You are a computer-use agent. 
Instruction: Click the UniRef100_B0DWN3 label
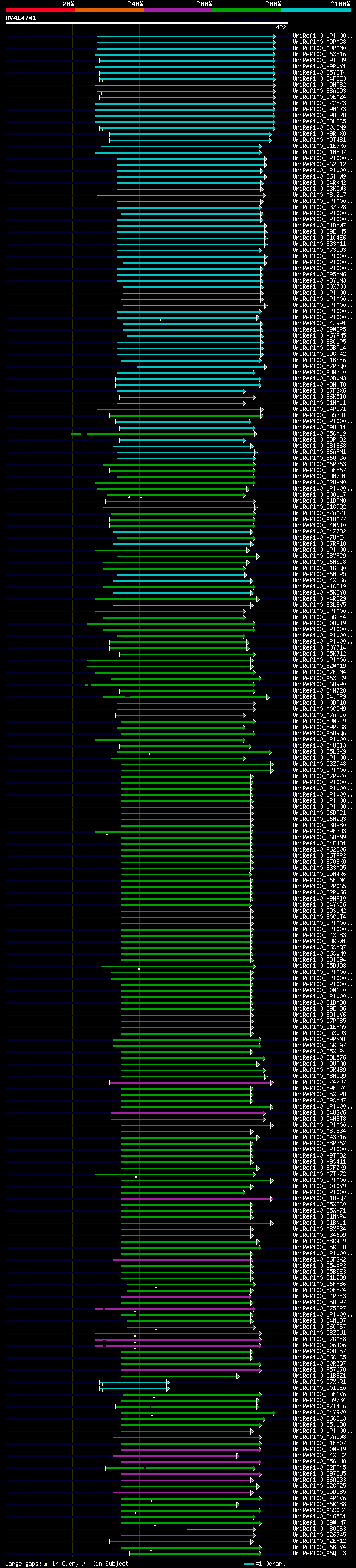coord(319,379)
